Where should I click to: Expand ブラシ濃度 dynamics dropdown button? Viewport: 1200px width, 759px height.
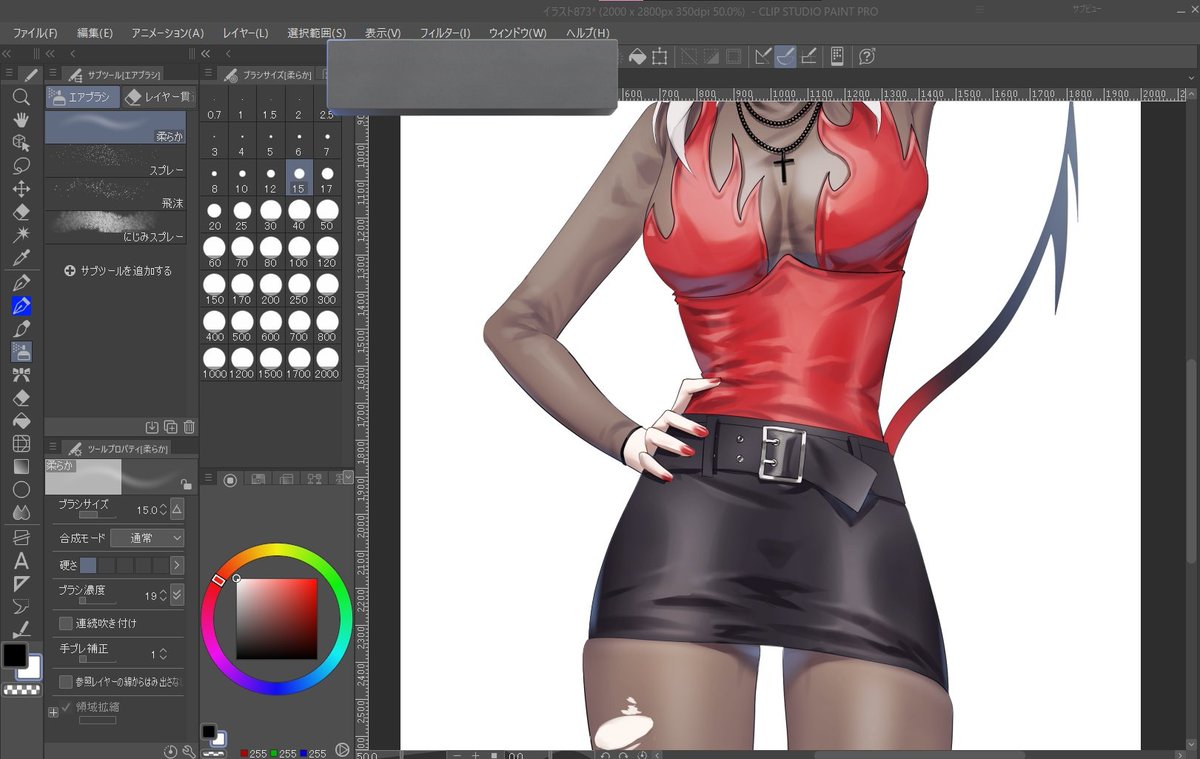(x=177, y=595)
